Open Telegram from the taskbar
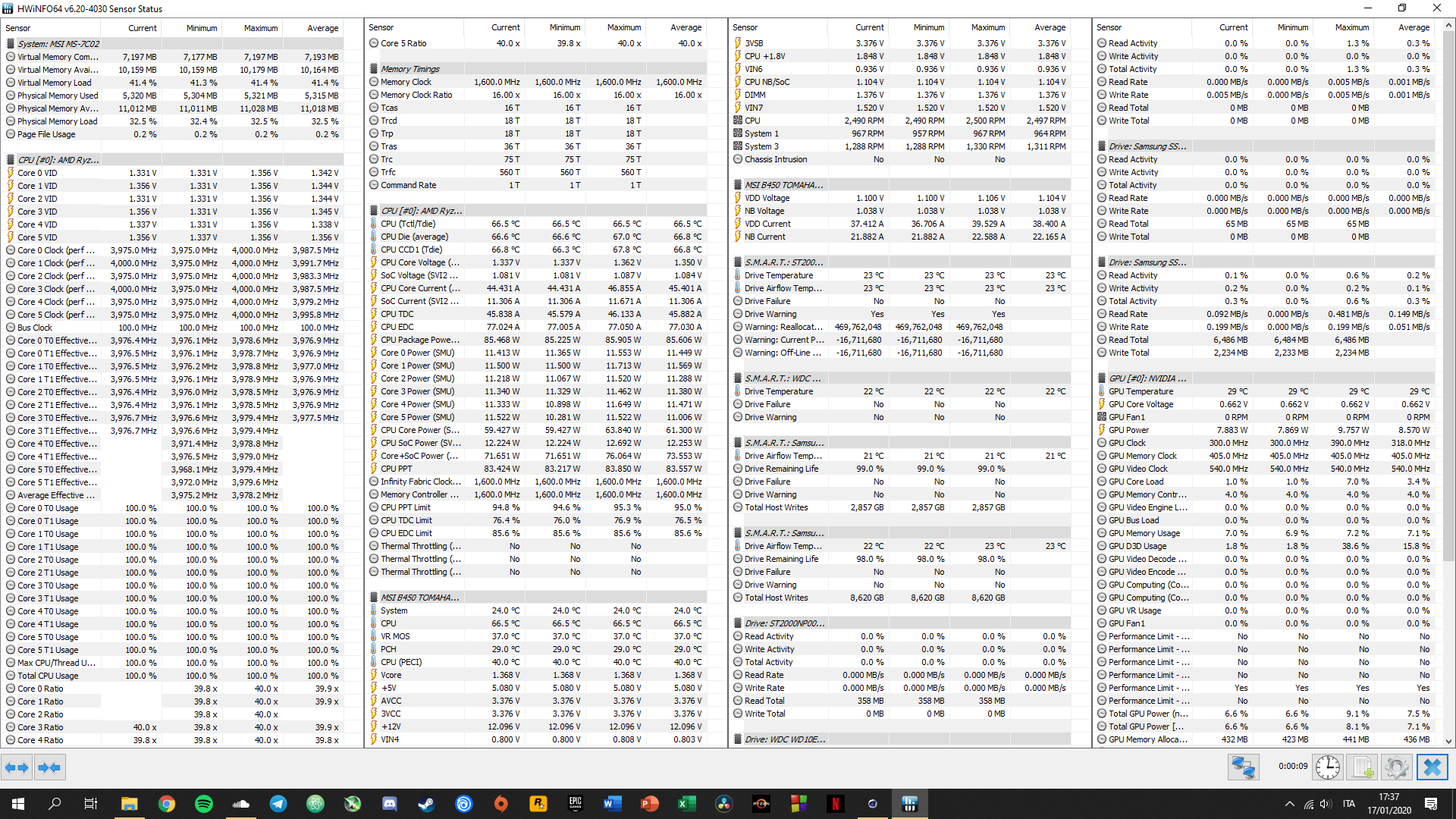This screenshot has height=819, width=1456. click(x=278, y=804)
